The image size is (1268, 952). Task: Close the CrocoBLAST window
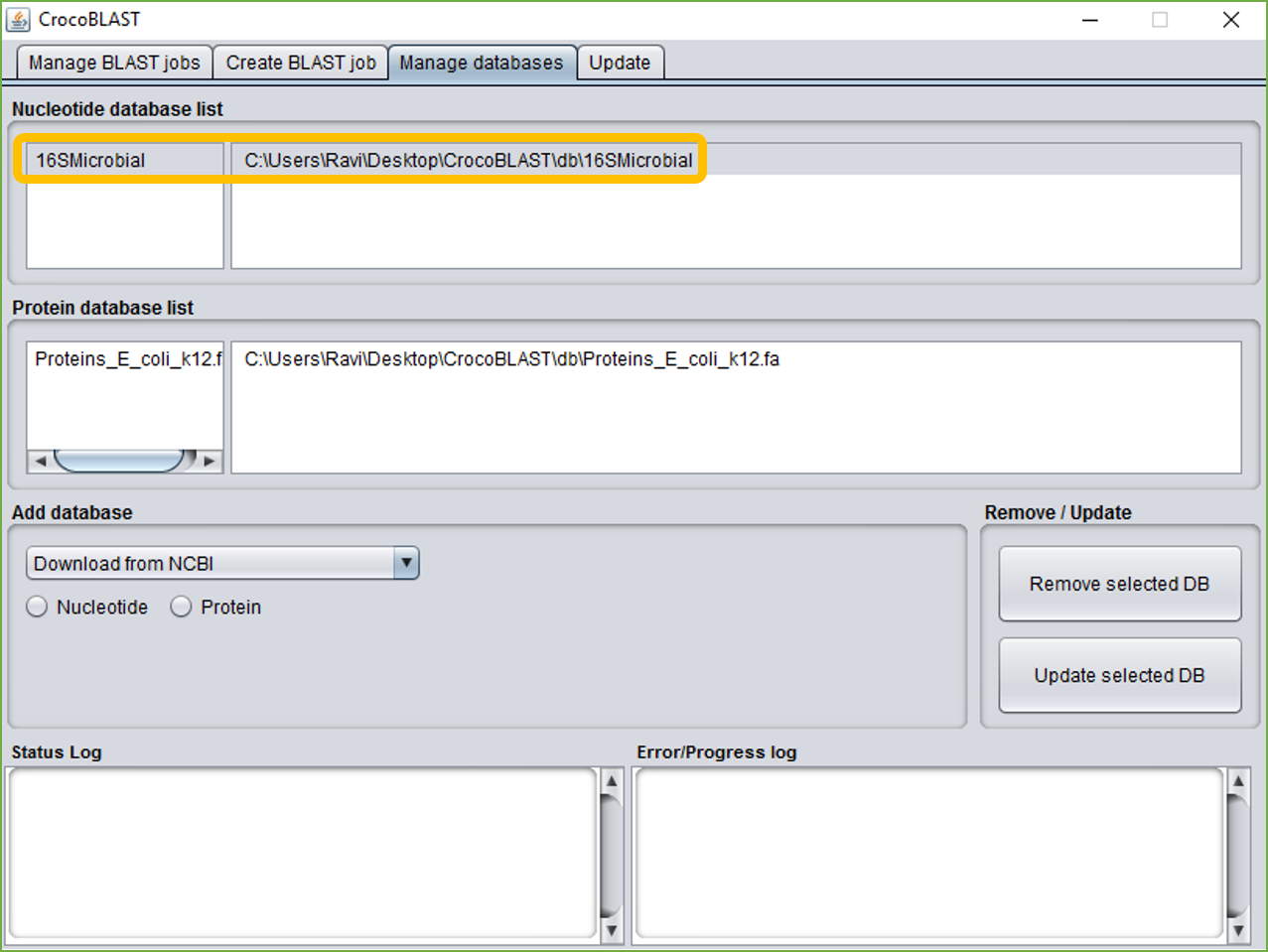click(x=1231, y=20)
